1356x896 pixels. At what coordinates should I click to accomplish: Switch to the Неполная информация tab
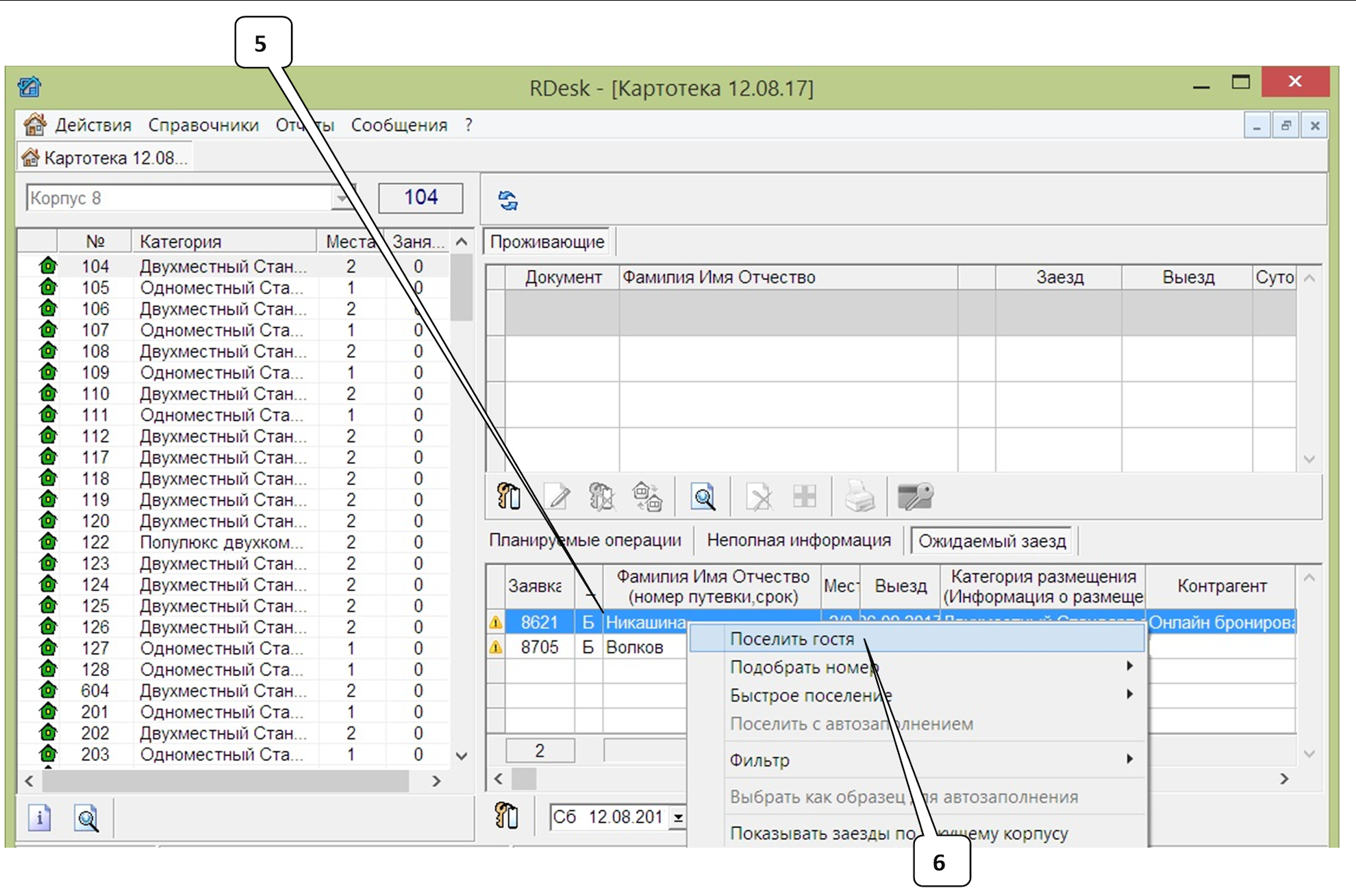pos(799,541)
